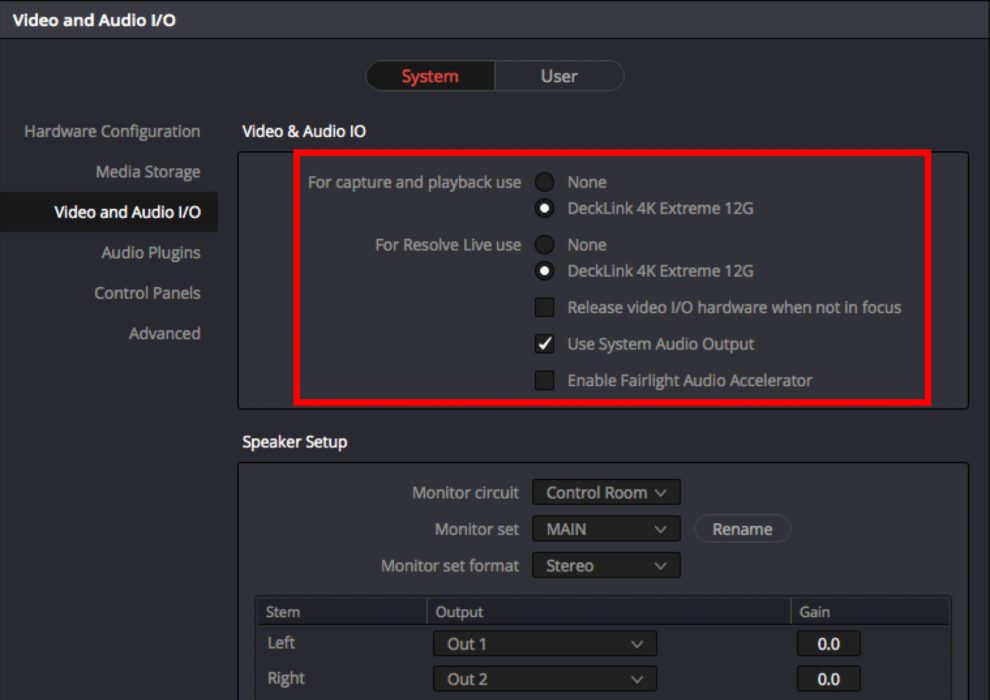Open Hardware Configuration settings
The image size is (990, 700).
(x=112, y=131)
